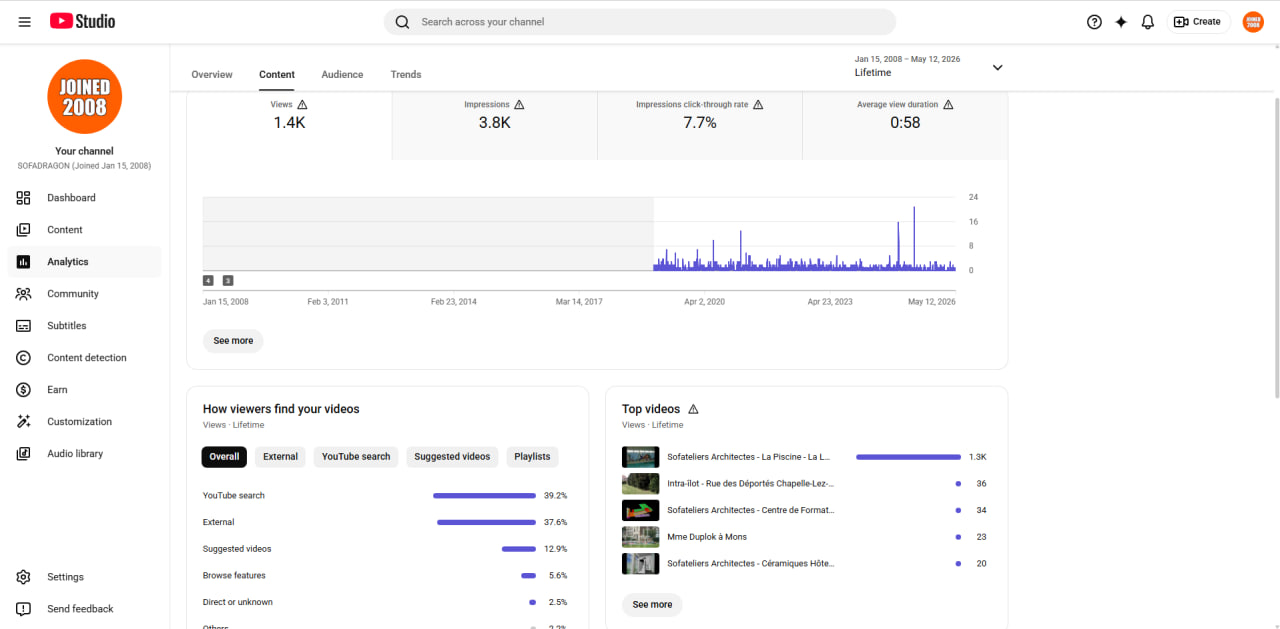1280x629 pixels.
Task: Open the account avatar menu
Action: tap(1253, 22)
